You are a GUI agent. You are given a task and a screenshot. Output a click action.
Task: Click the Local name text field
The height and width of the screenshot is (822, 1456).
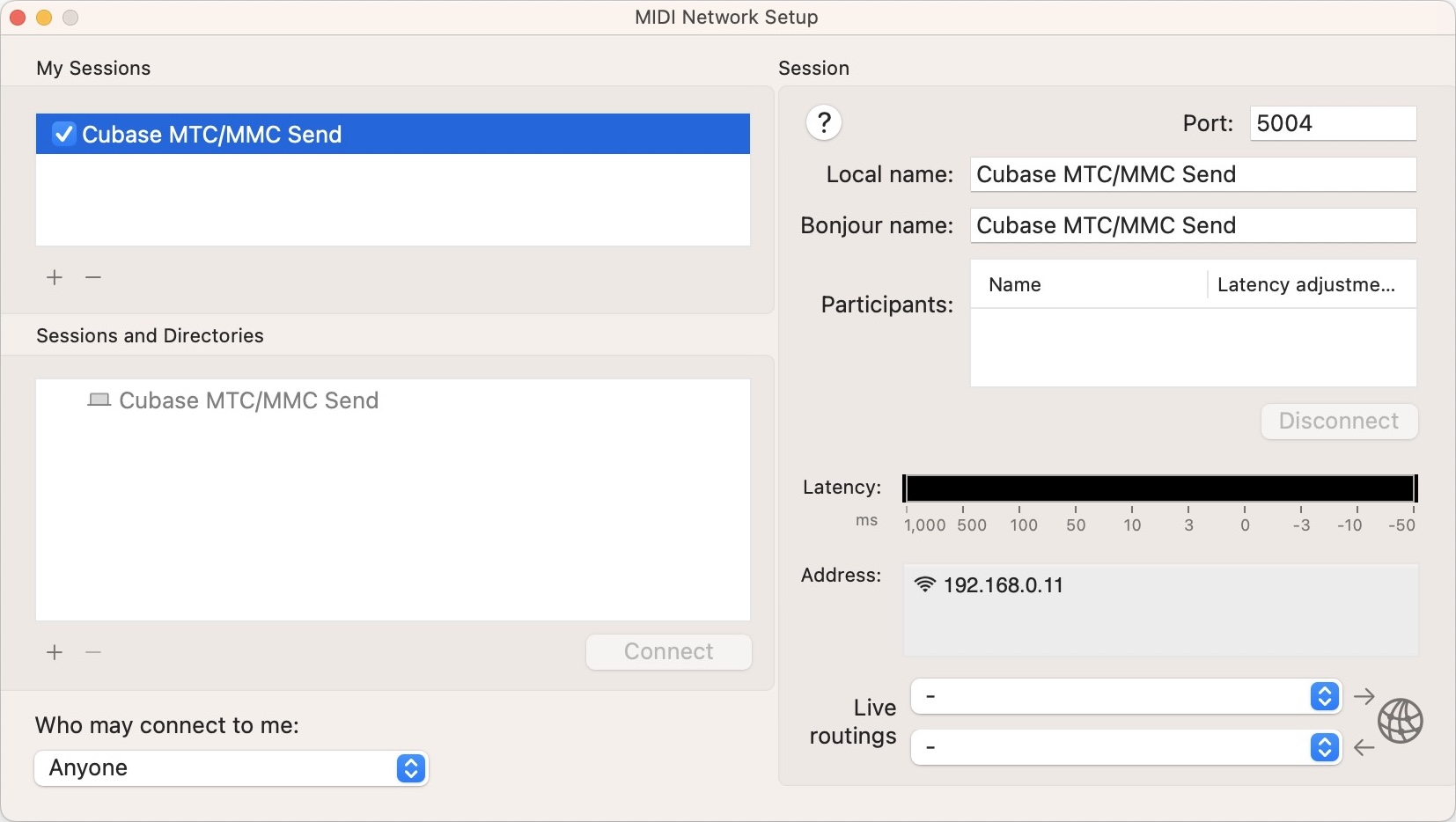pyautogui.click(x=1193, y=174)
